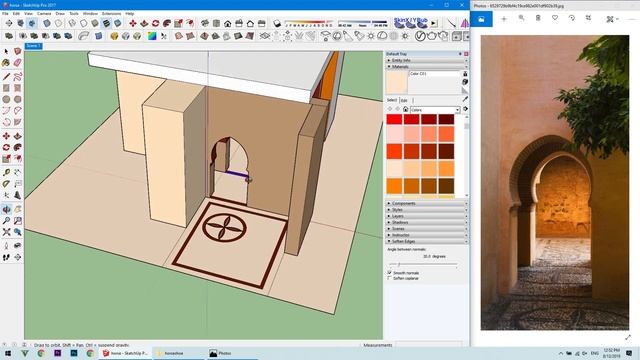Image resolution: width=640 pixels, height=360 pixels.
Task: Expand the Shadows panel
Action: (x=426, y=222)
